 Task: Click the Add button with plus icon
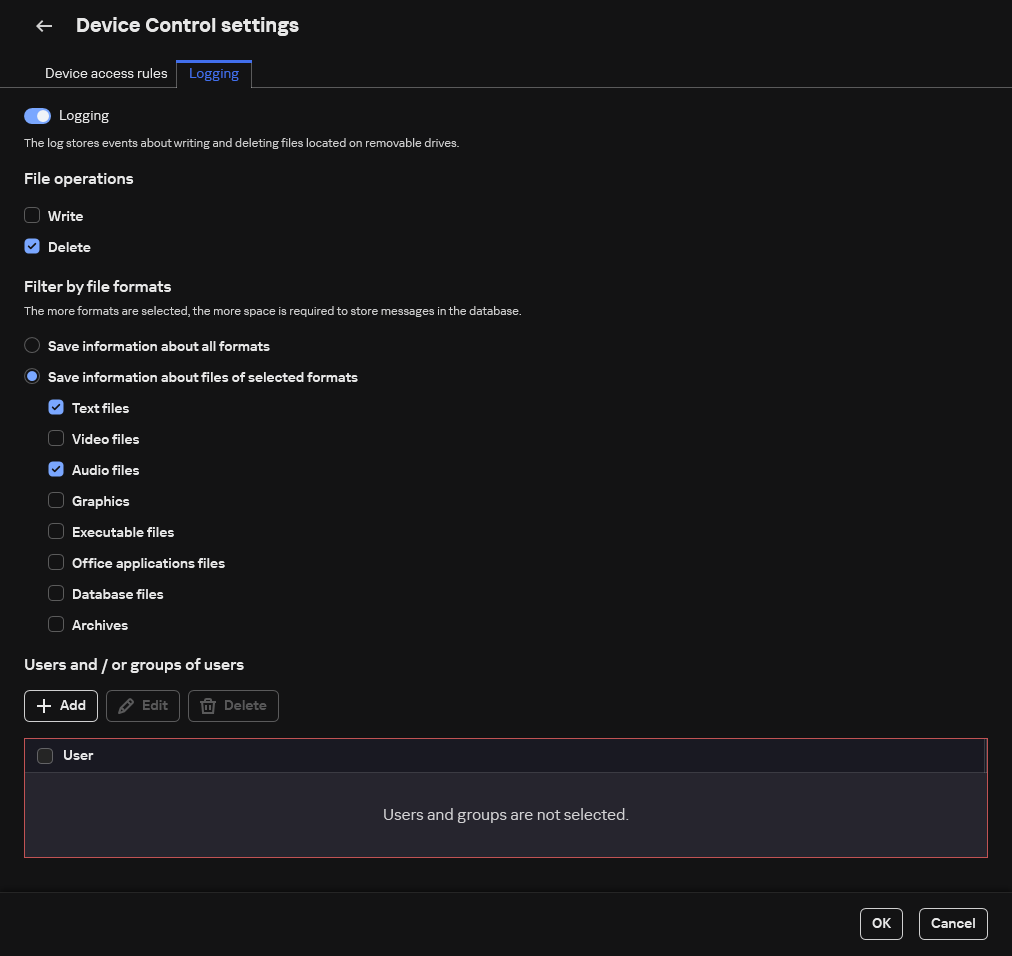[x=61, y=705]
